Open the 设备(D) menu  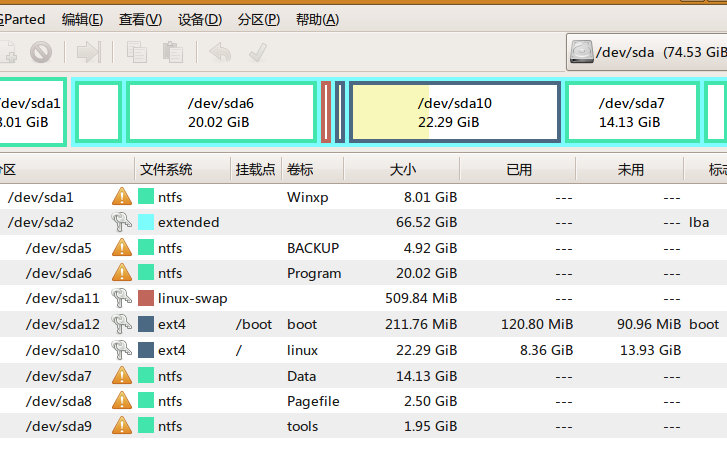[x=200, y=19]
